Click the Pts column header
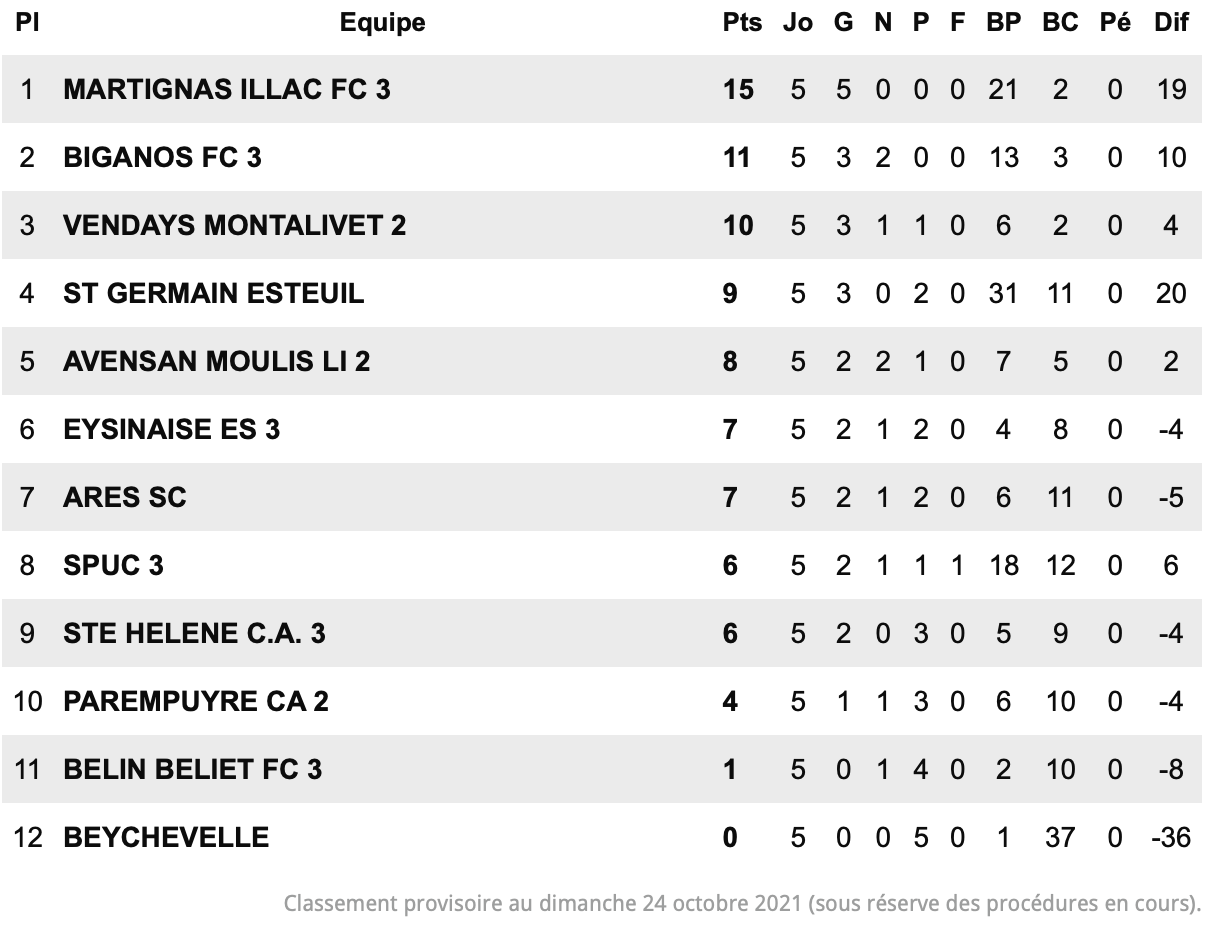The height and width of the screenshot is (934, 1208). click(x=742, y=23)
